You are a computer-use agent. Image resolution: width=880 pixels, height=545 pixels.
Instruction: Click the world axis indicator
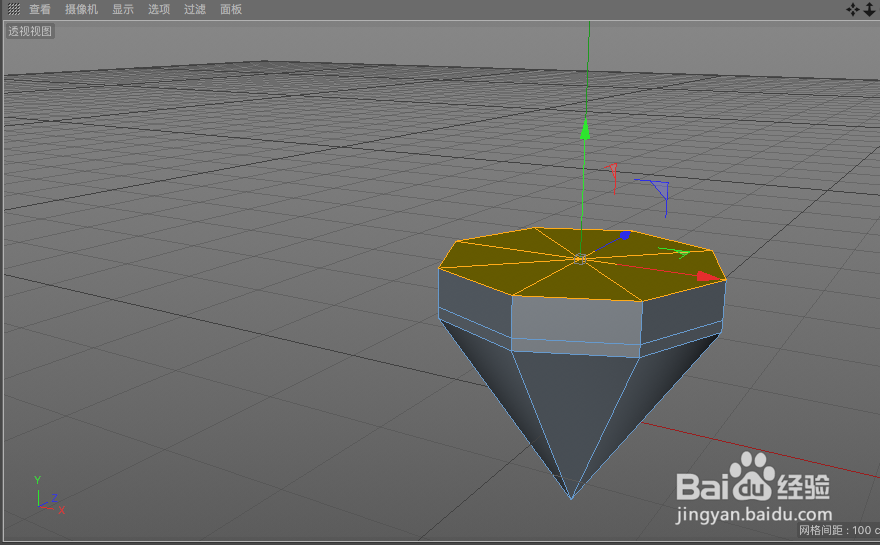coord(49,496)
